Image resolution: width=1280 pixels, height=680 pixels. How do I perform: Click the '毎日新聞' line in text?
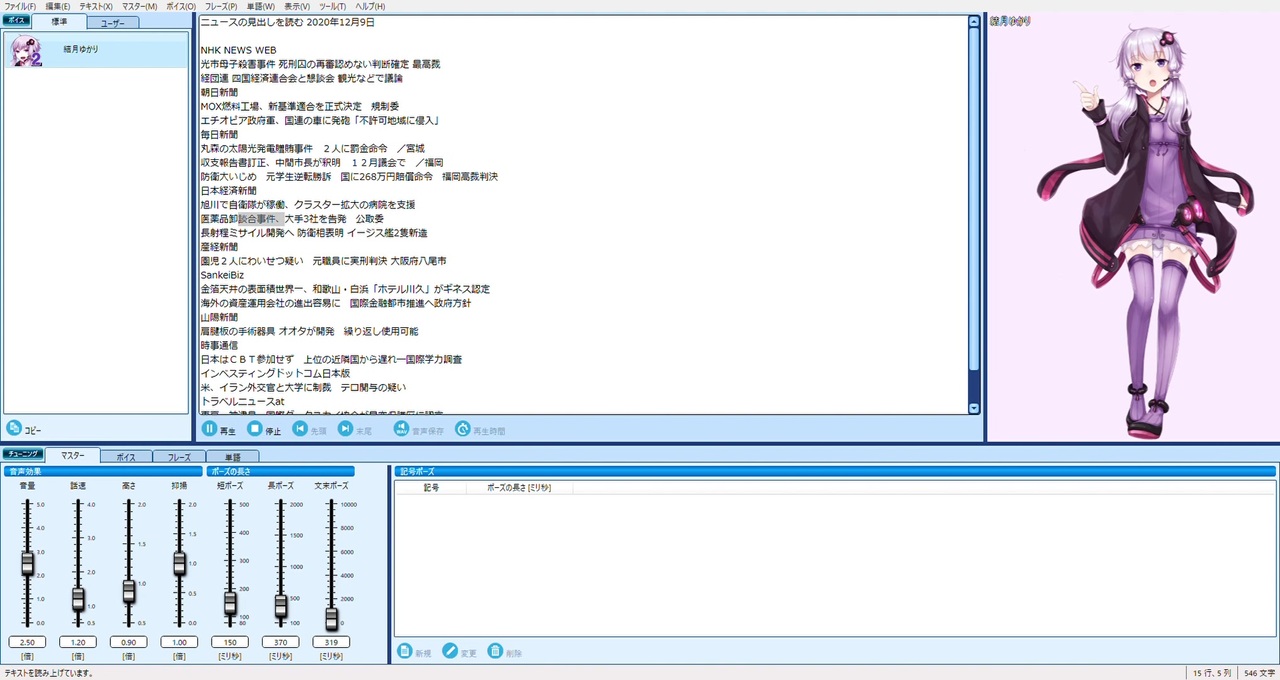click(x=219, y=134)
